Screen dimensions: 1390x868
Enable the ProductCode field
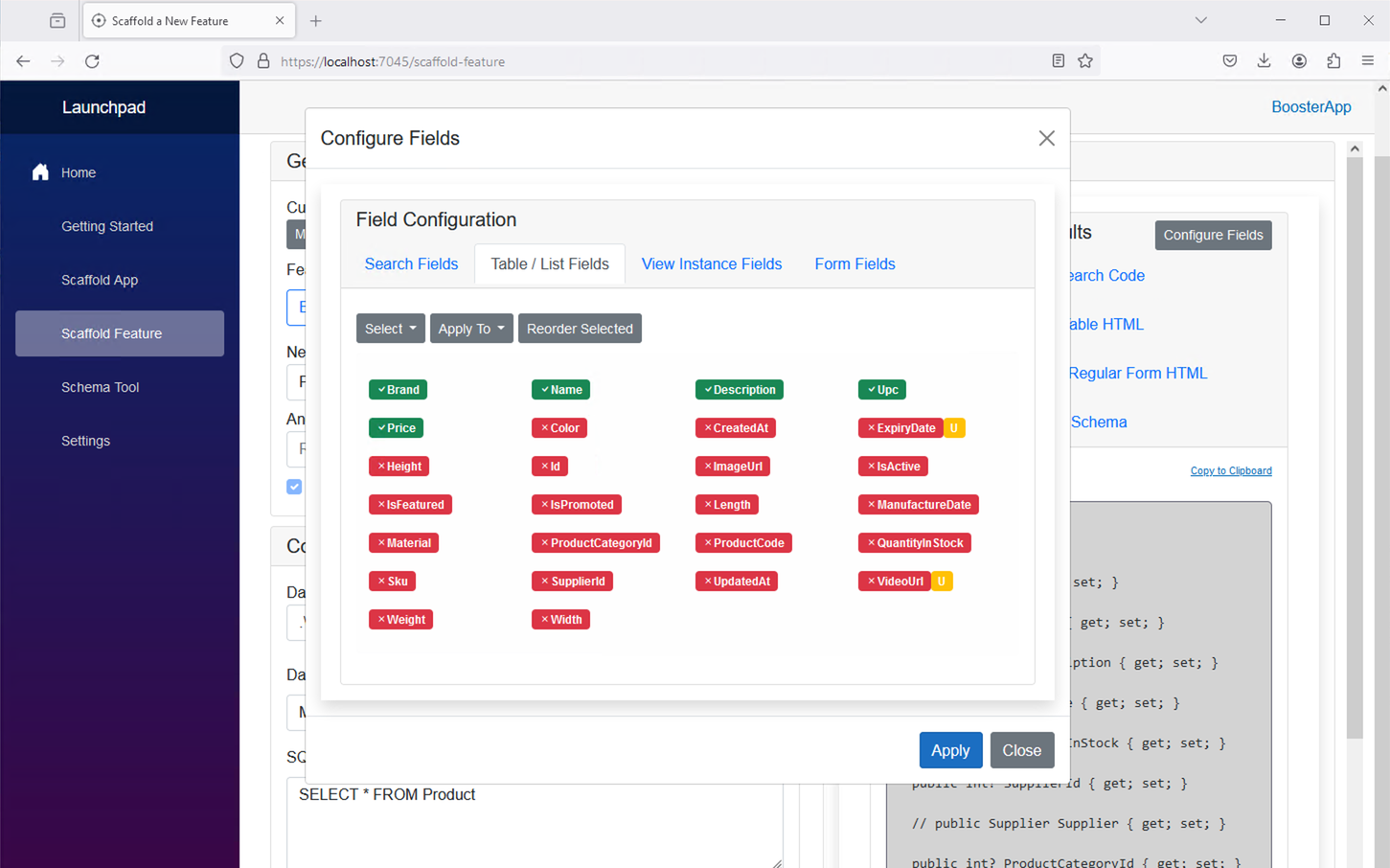point(743,543)
